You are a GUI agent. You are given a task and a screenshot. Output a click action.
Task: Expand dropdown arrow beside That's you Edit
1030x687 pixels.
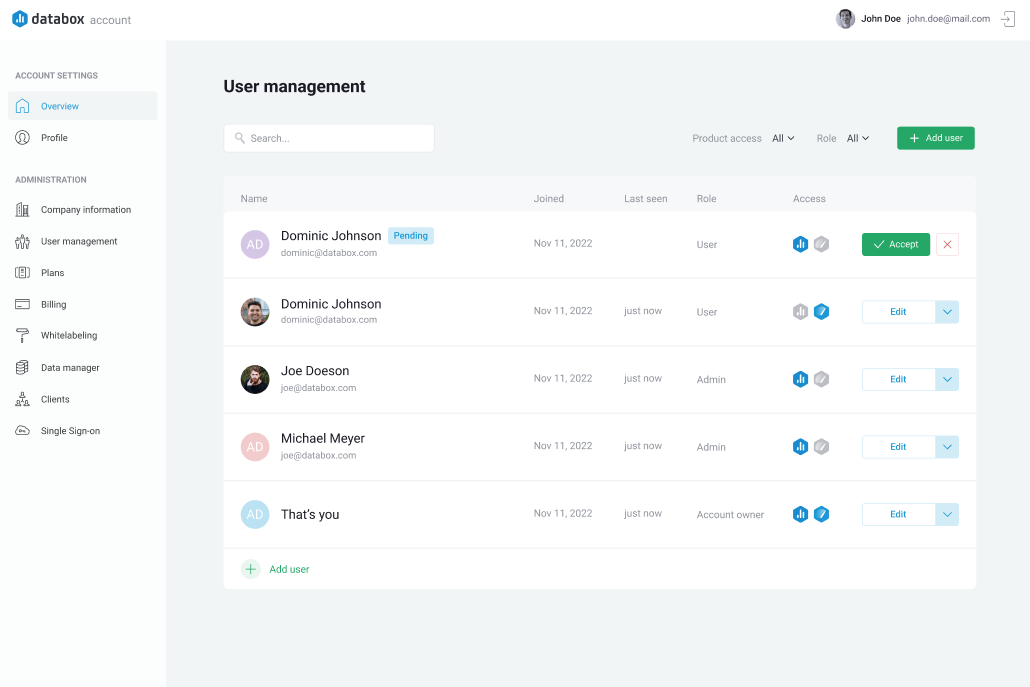pos(947,514)
